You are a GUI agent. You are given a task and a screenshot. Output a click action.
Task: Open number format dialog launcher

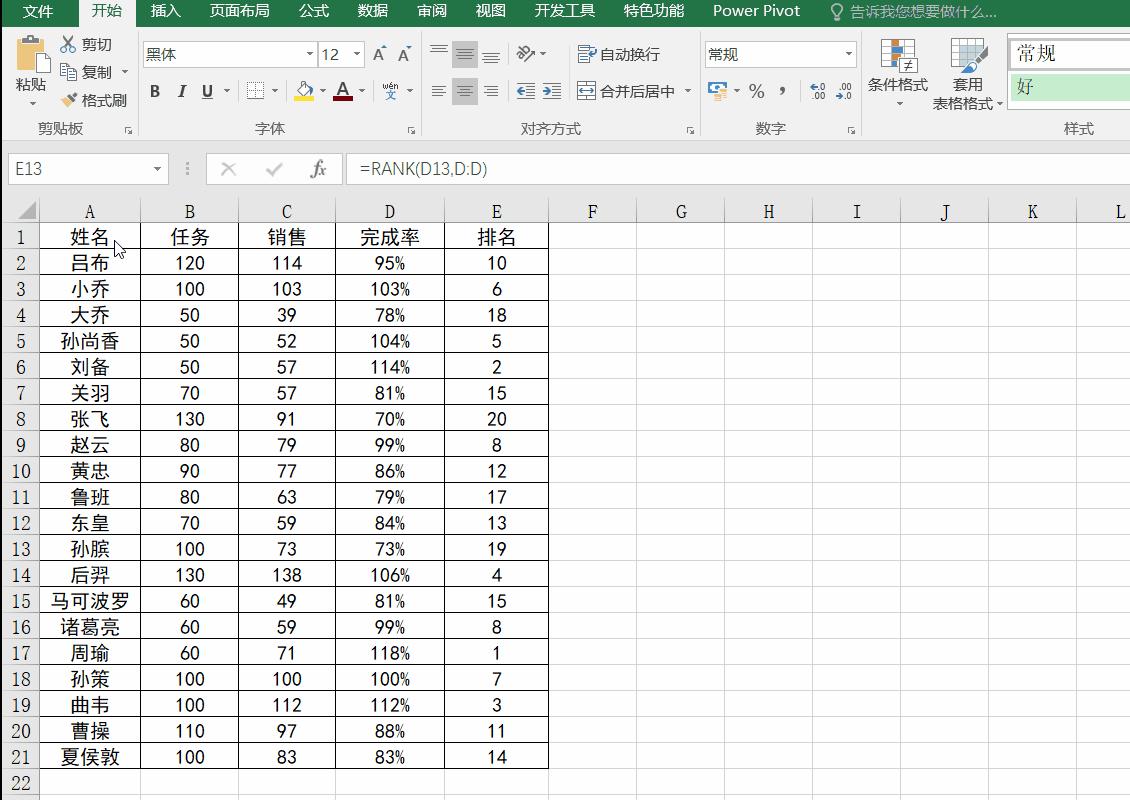click(x=851, y=130)
